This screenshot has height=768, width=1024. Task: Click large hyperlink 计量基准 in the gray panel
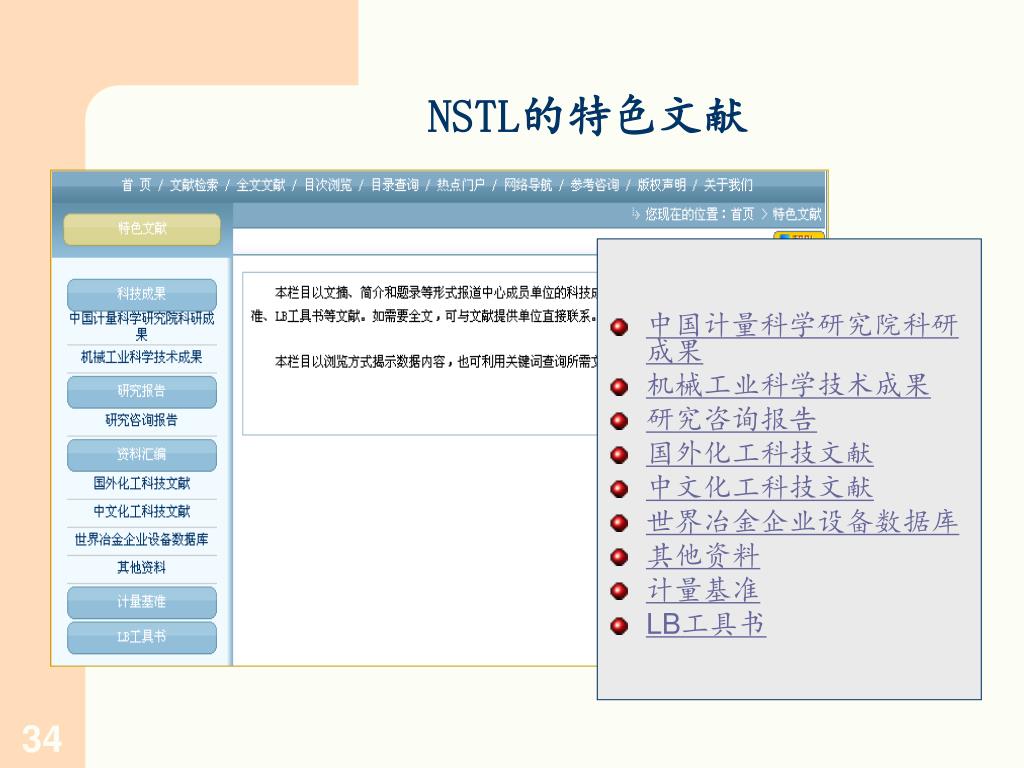point(703,590)
